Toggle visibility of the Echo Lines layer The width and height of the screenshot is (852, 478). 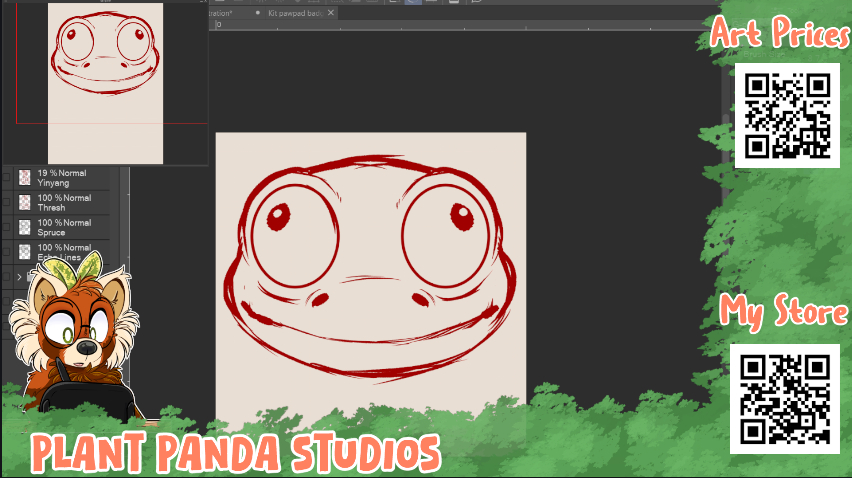(x=7, y=252)
